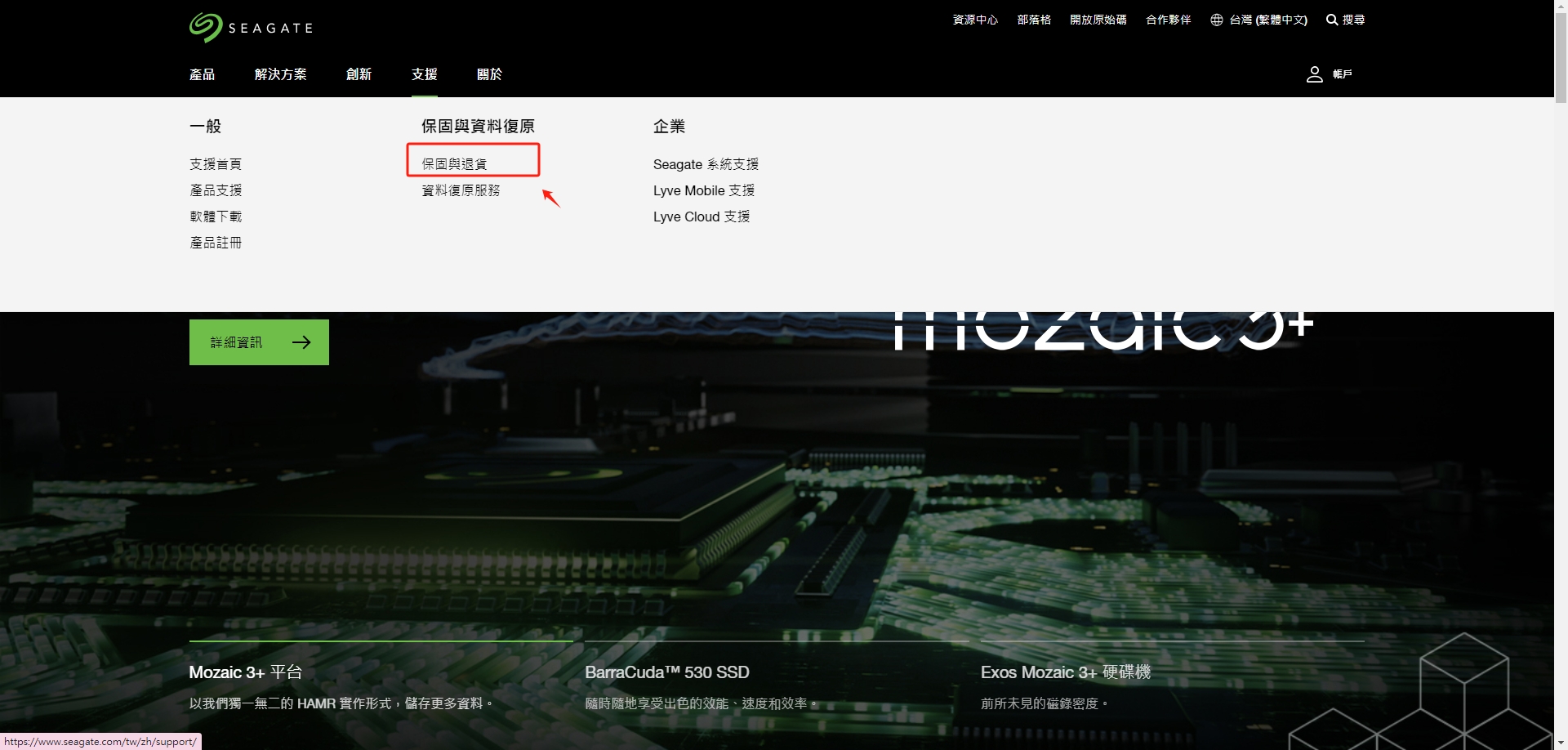Open the 解決方案 menu

click(281, 74)
